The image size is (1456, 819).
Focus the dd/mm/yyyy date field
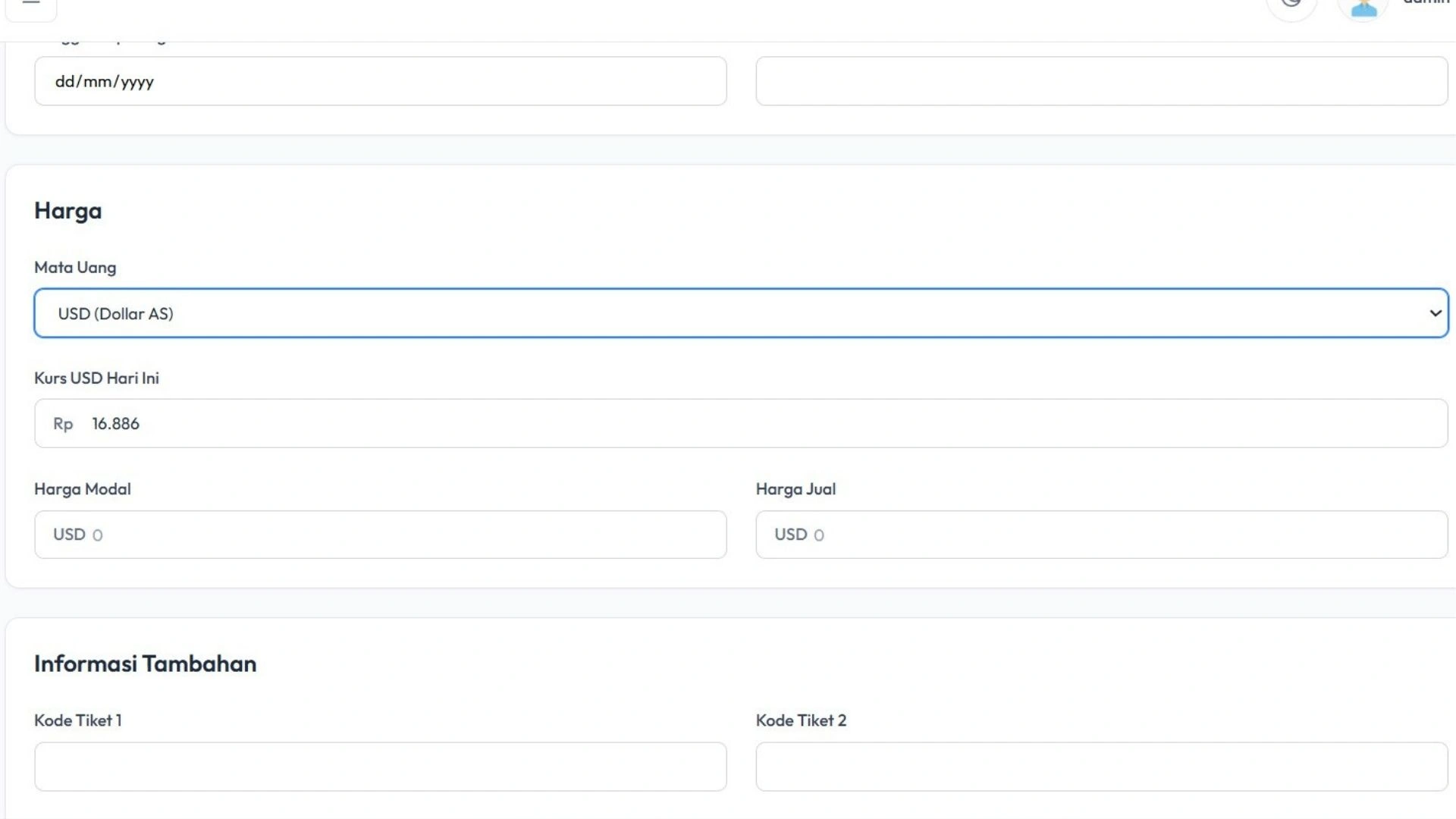380,81
